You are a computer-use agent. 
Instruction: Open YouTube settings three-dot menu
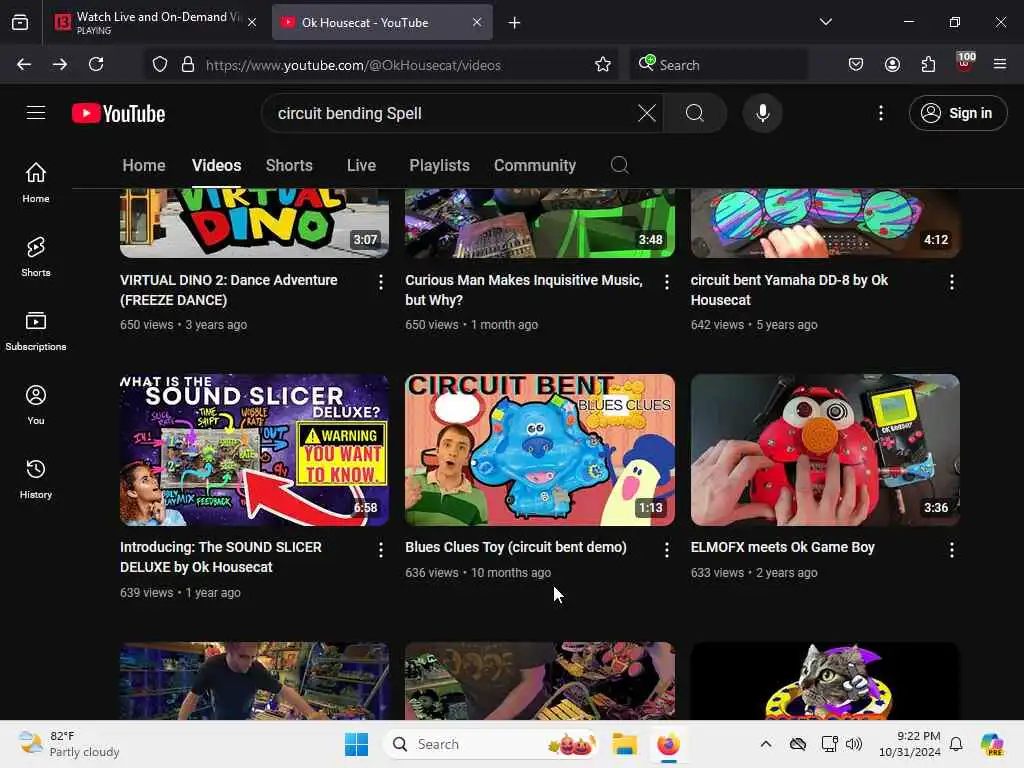[x=880, y=113]
